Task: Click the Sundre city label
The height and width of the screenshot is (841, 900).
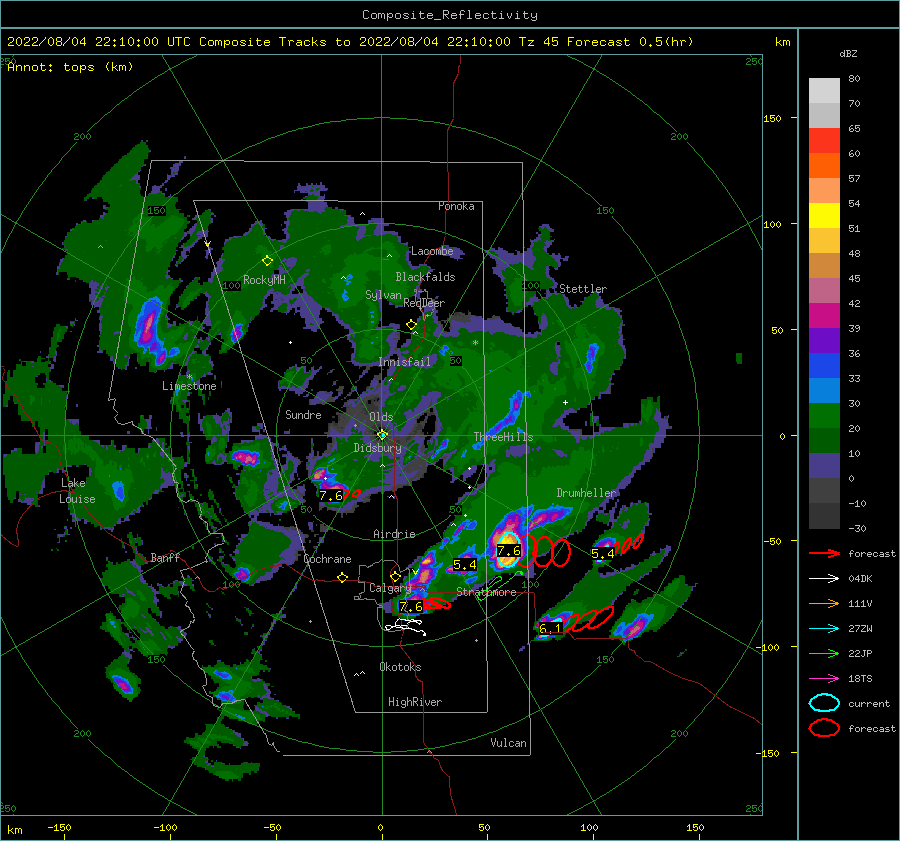Action: (303, 414)
